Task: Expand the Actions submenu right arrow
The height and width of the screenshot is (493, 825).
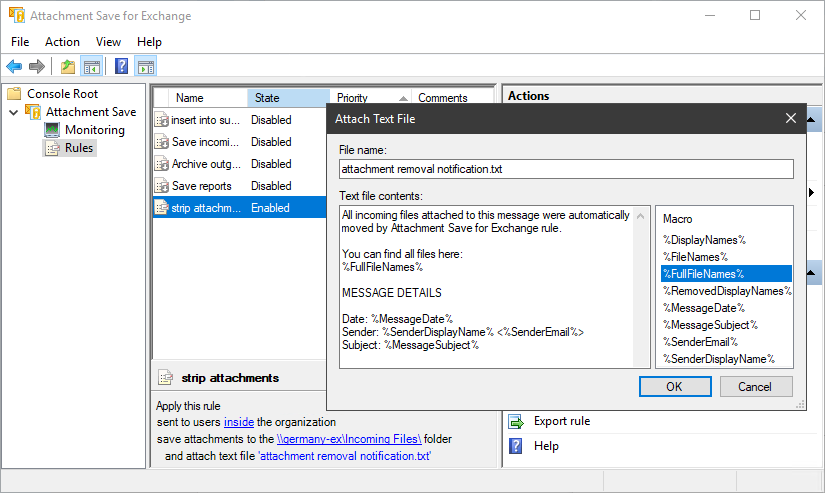Action: point(811,193)
